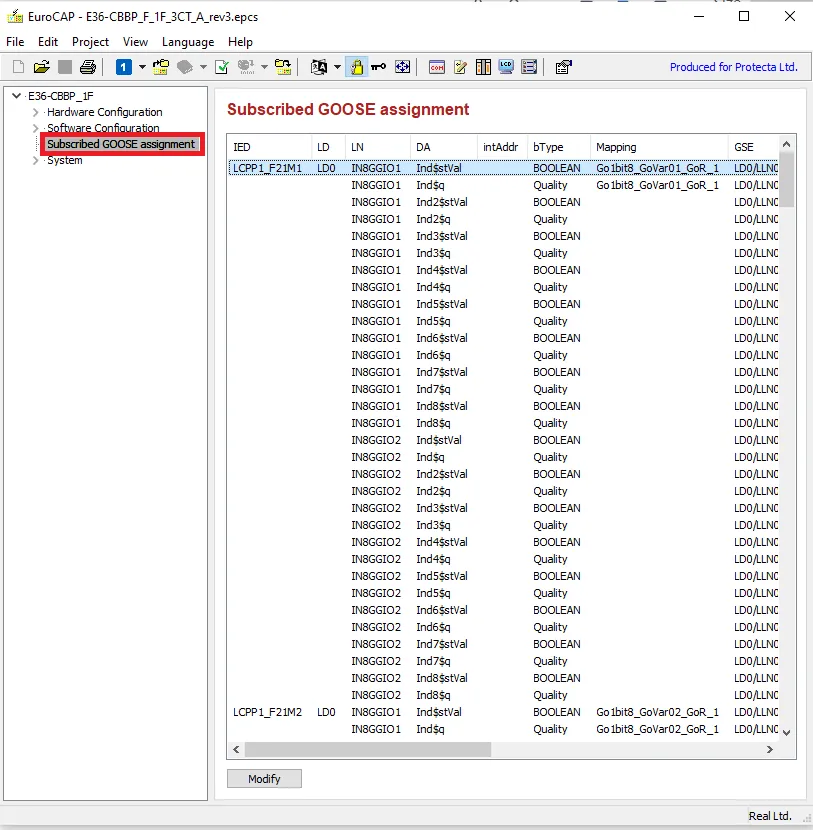This screenshot has width=813, height=830.
Task: Click the intAddr column header
Action: tap(502, 147)
